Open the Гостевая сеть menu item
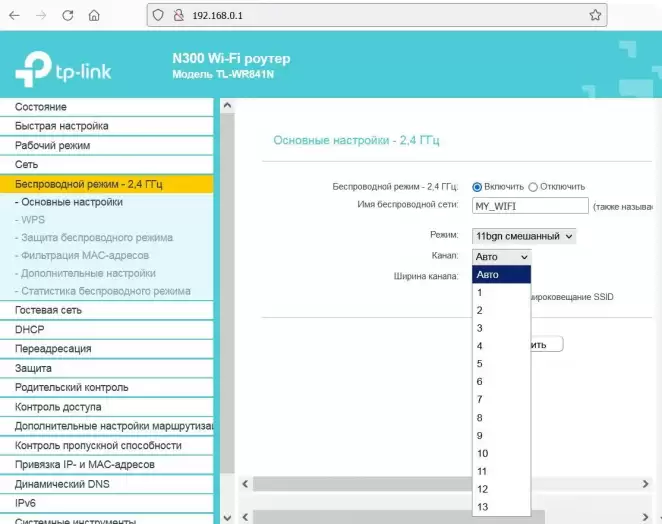Image resolution: width=662 pixels, height=524 pixels. point(48,311)
